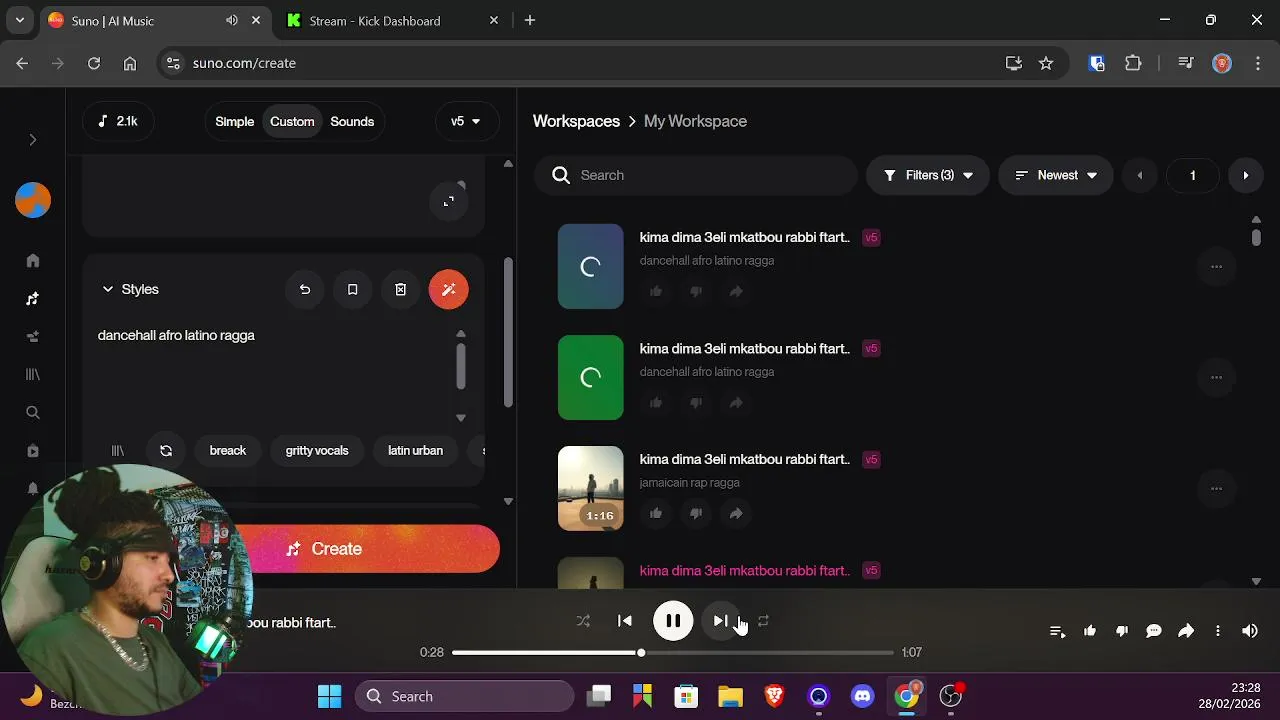1280x720 pixels.
Task: Click the bookmark icon in Styles section
Action: (352, 289)
